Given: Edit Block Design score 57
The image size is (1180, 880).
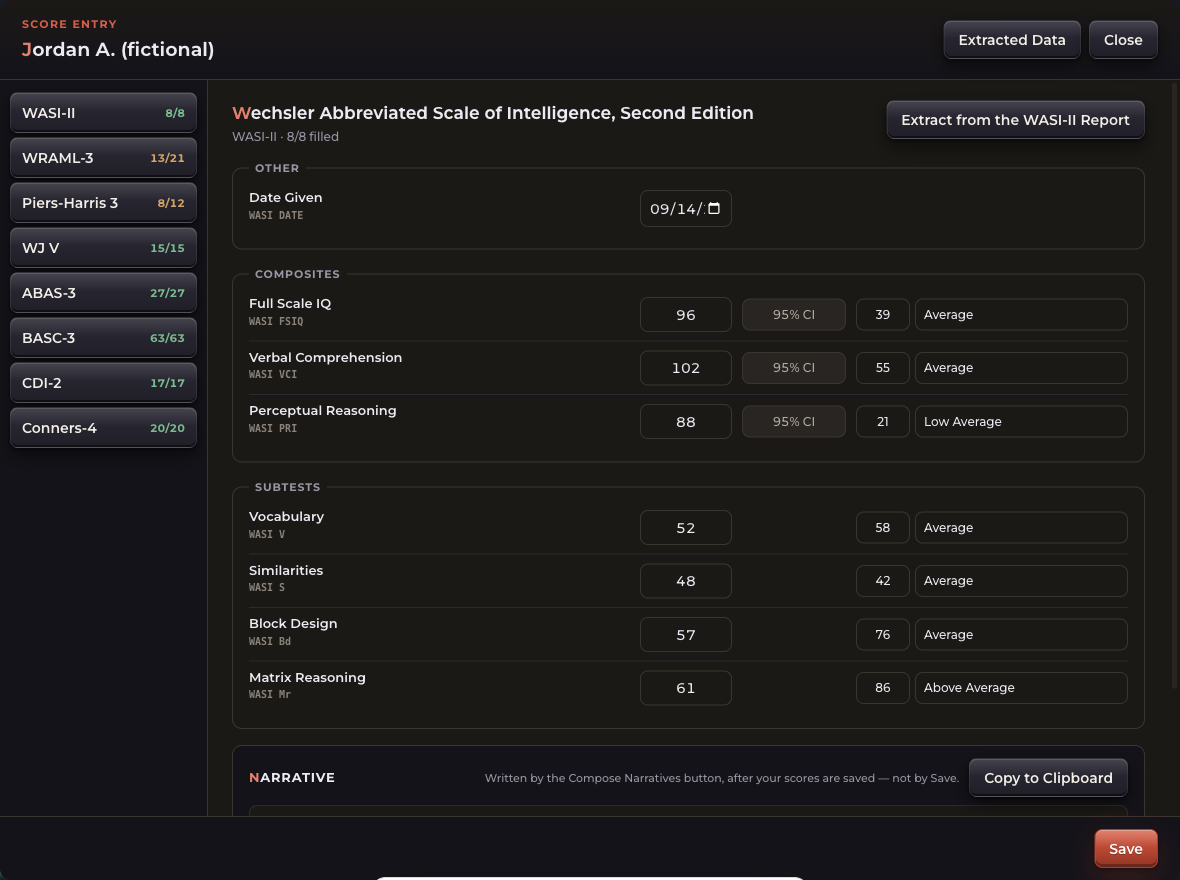Looking at the screenshot, I should point(686,635).
